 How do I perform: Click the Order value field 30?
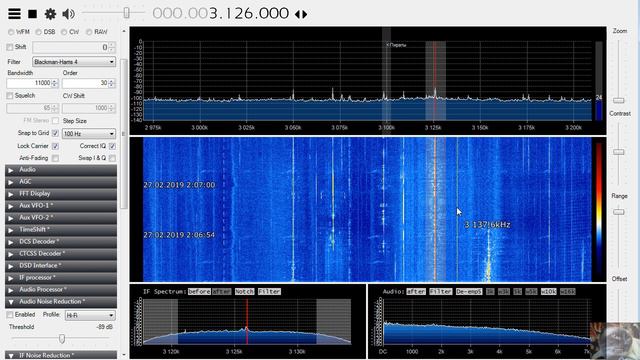pos(85,83)
